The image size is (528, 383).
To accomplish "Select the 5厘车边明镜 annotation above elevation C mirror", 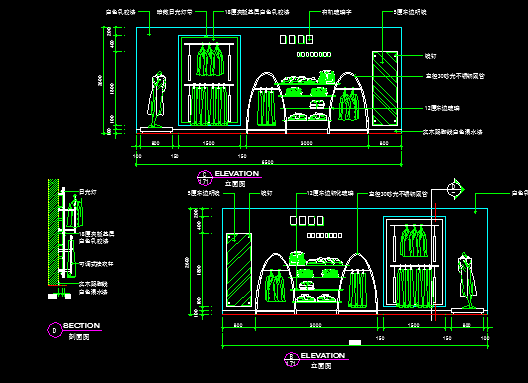I will [x=410, y=12].
